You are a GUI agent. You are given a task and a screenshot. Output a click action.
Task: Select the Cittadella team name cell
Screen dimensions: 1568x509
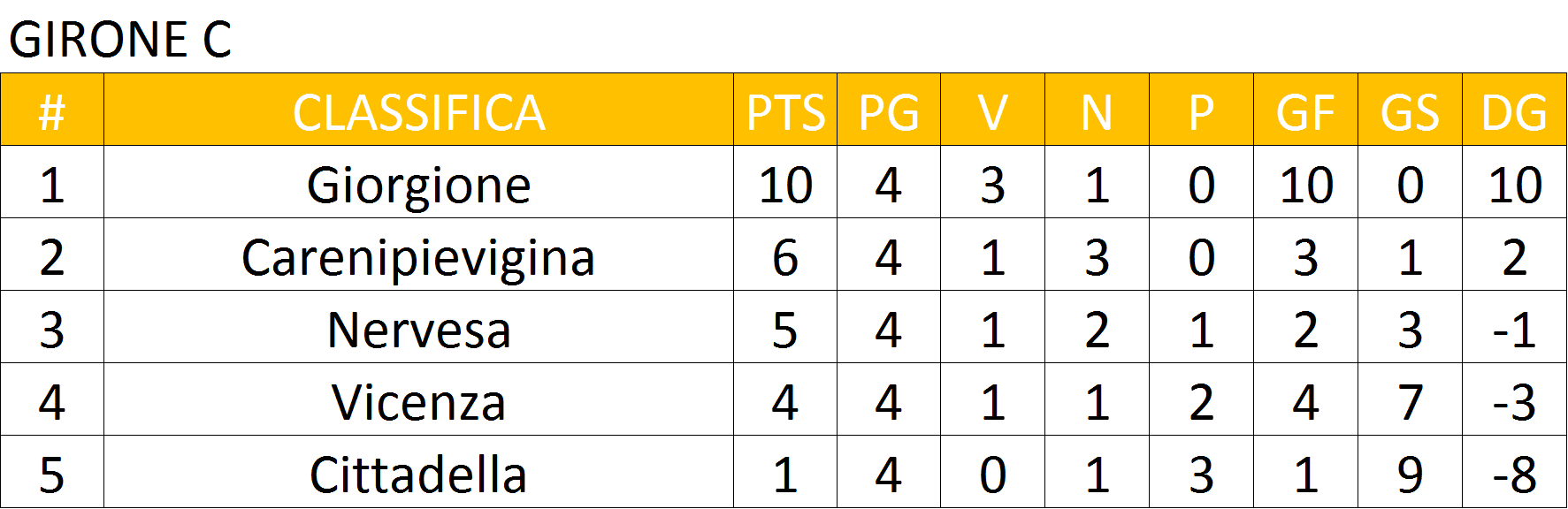[418, 472]
